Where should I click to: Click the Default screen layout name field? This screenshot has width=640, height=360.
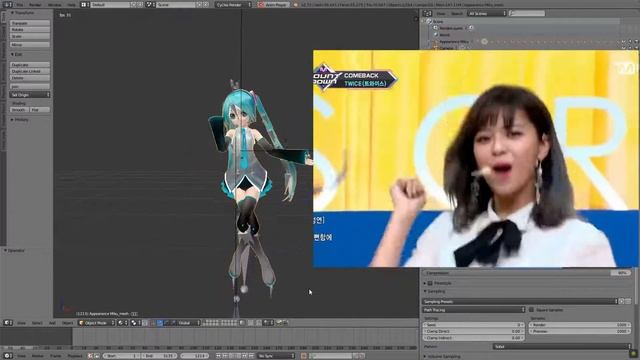pyautogui.click(x=110, y=4)
